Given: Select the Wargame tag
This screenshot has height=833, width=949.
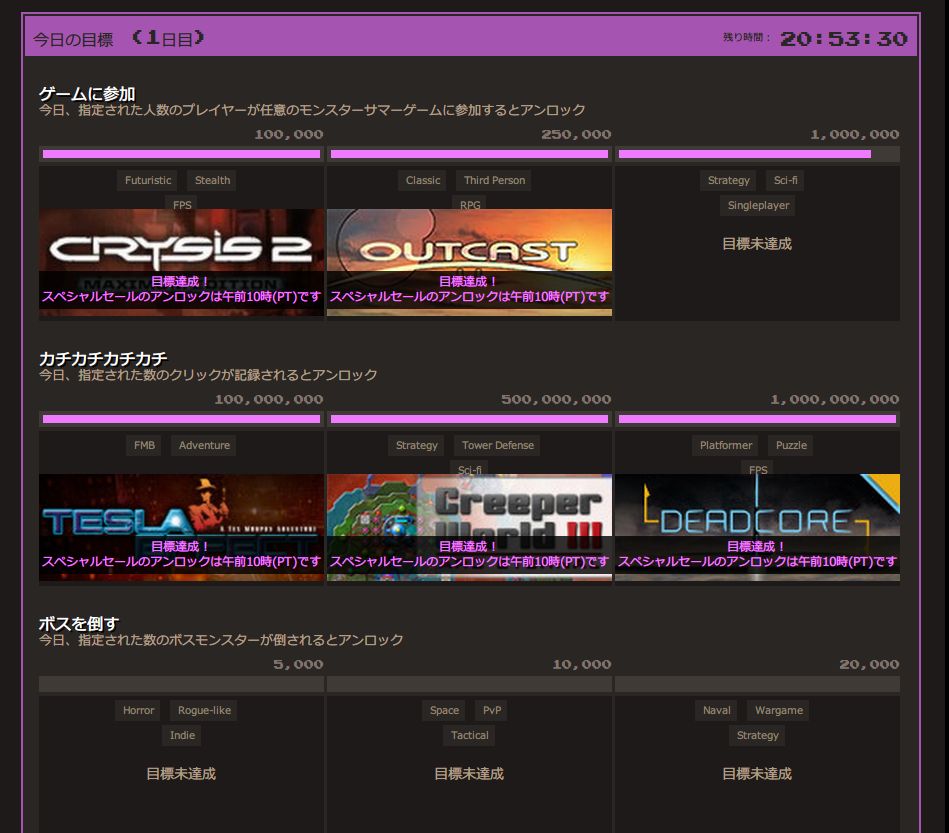Looking at the screenshot, I should pos(778,711).
